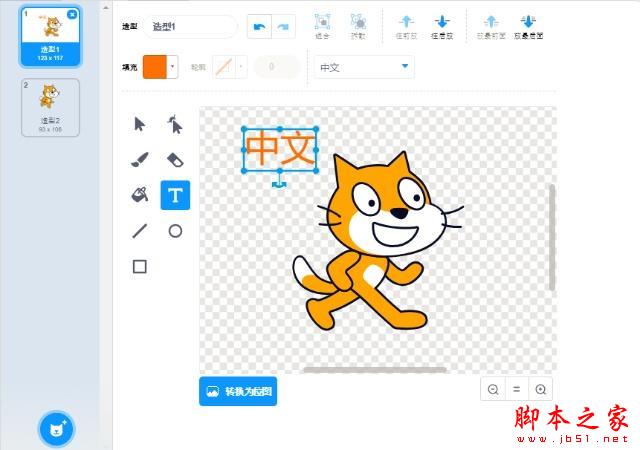
Task: Click the costume list scroll-up arrow
Action: tap(106, 7)
